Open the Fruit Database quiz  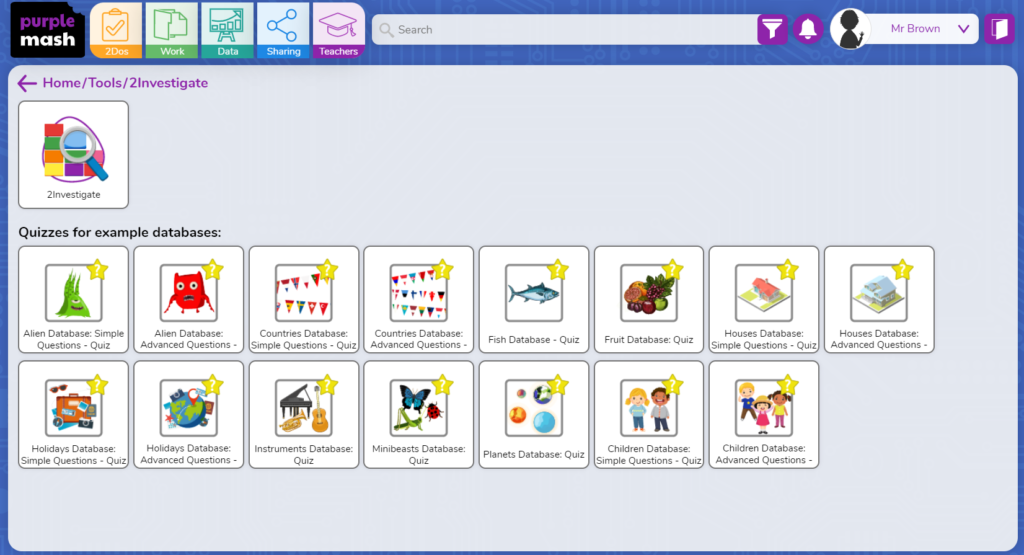coord(648,300)
